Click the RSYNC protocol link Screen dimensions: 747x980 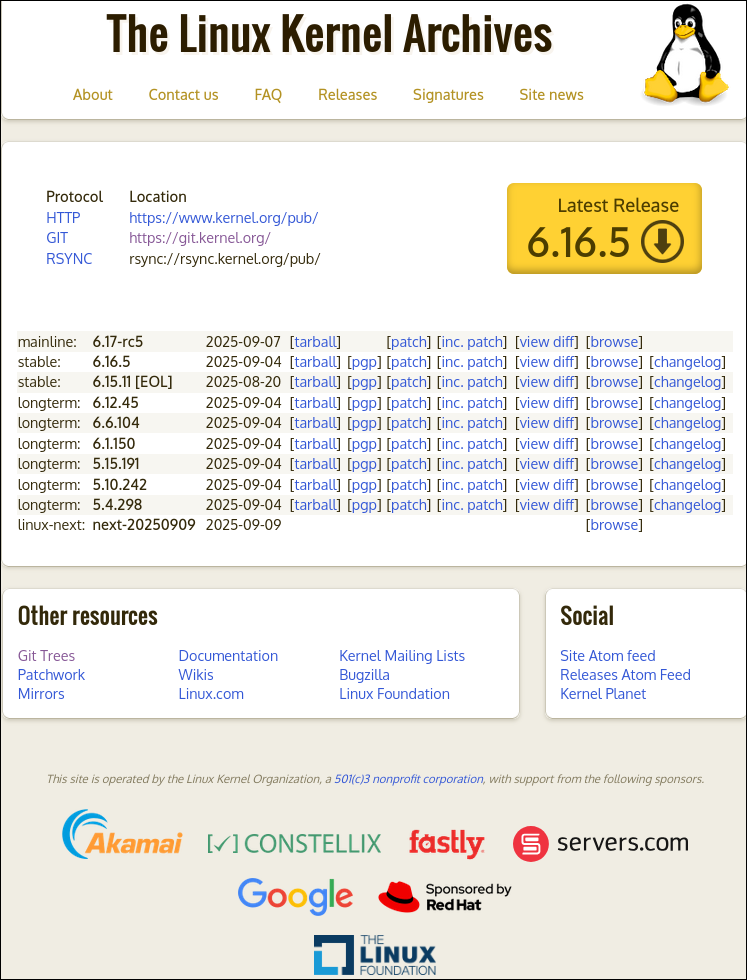[x=69, y=259]
